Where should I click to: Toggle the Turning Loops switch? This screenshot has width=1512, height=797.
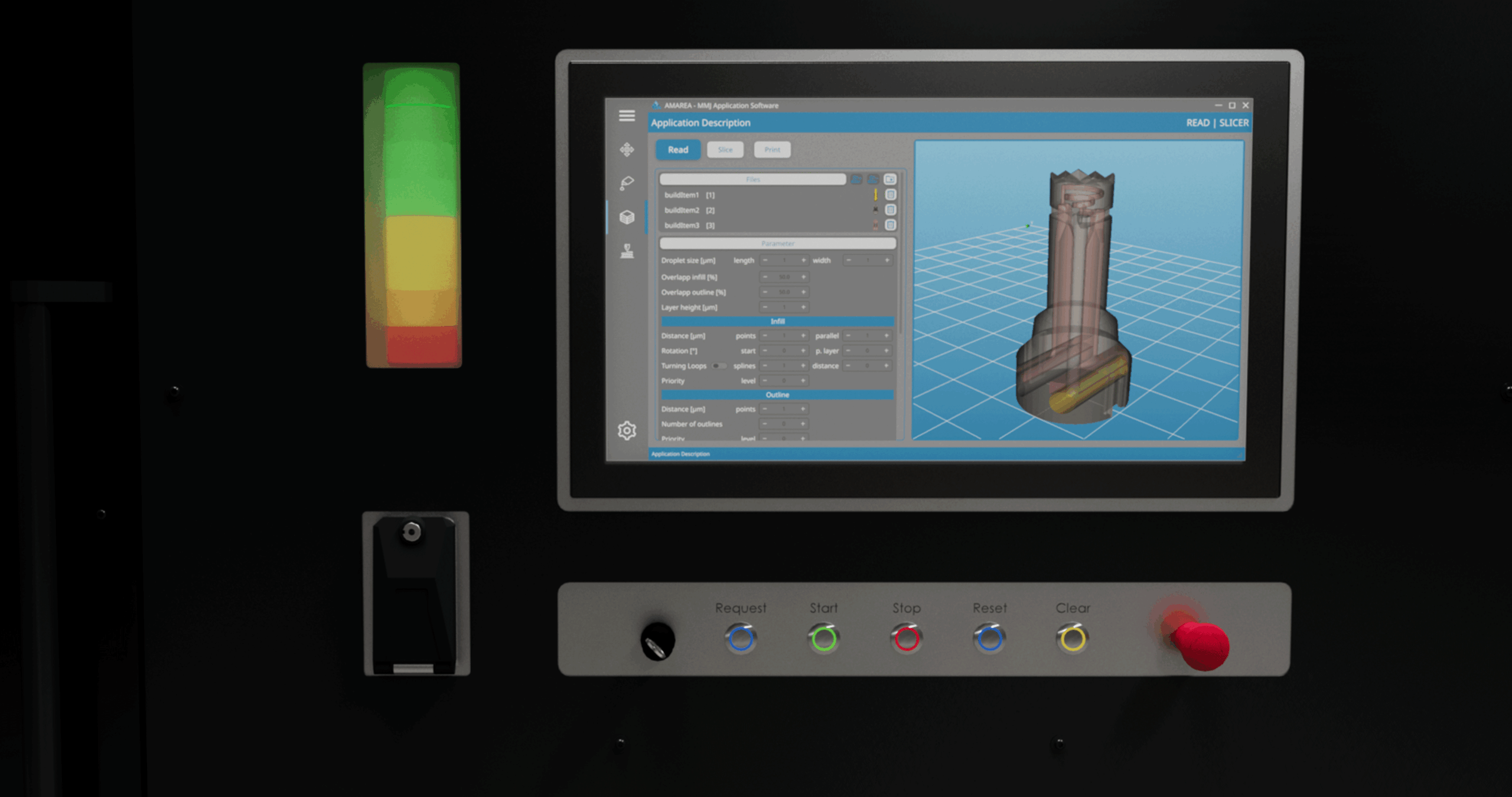720,365
